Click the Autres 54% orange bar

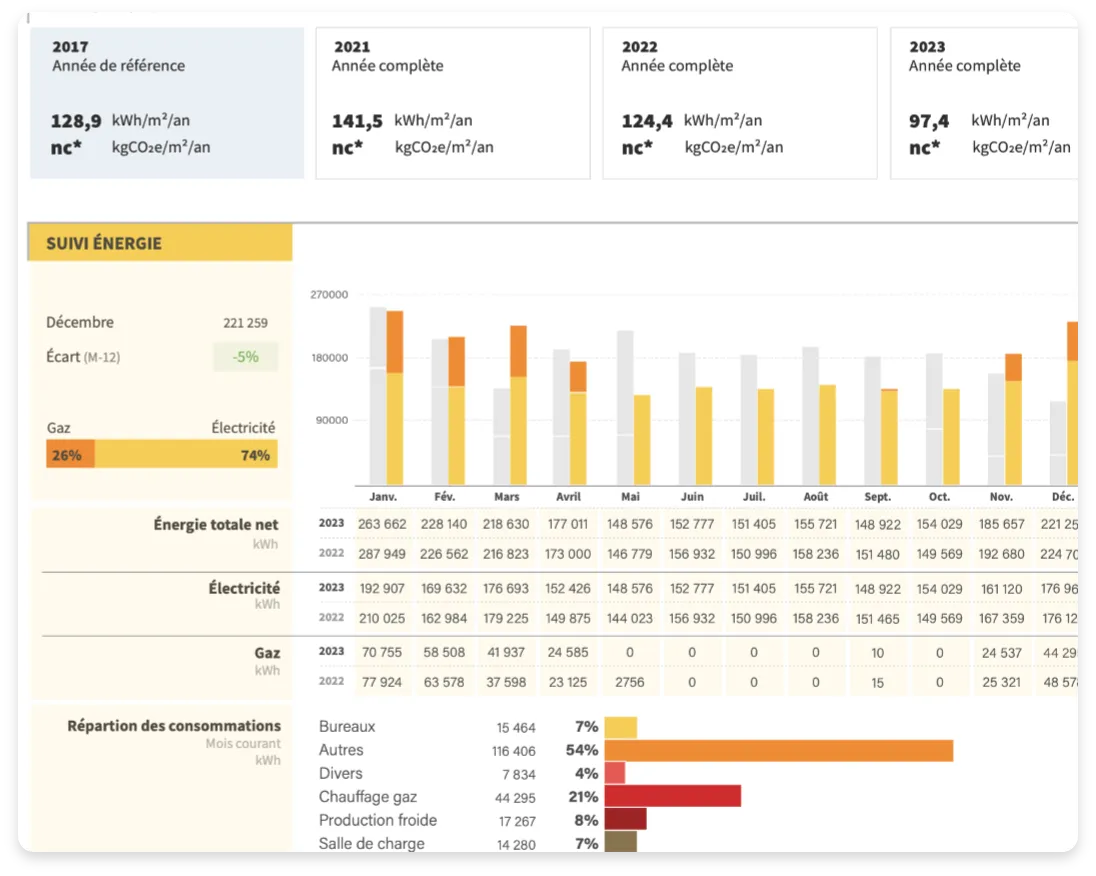point(778,751)
